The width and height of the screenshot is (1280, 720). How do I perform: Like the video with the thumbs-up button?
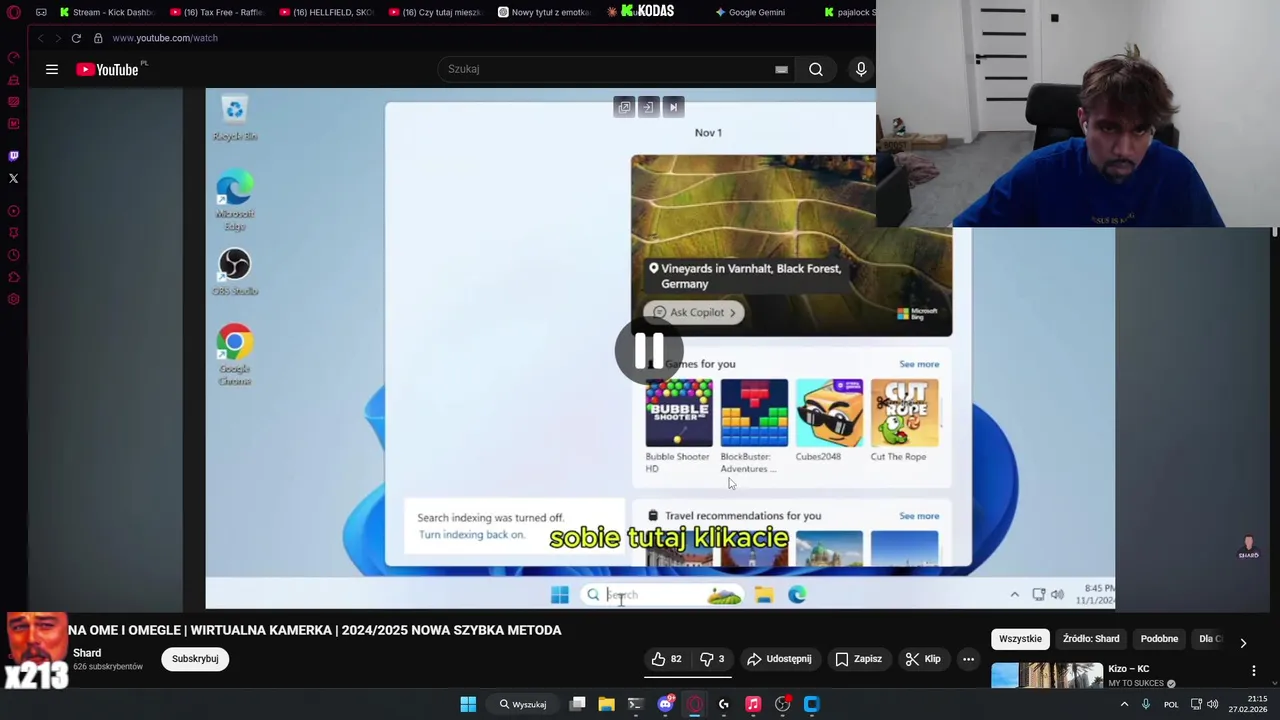(666, 659)
